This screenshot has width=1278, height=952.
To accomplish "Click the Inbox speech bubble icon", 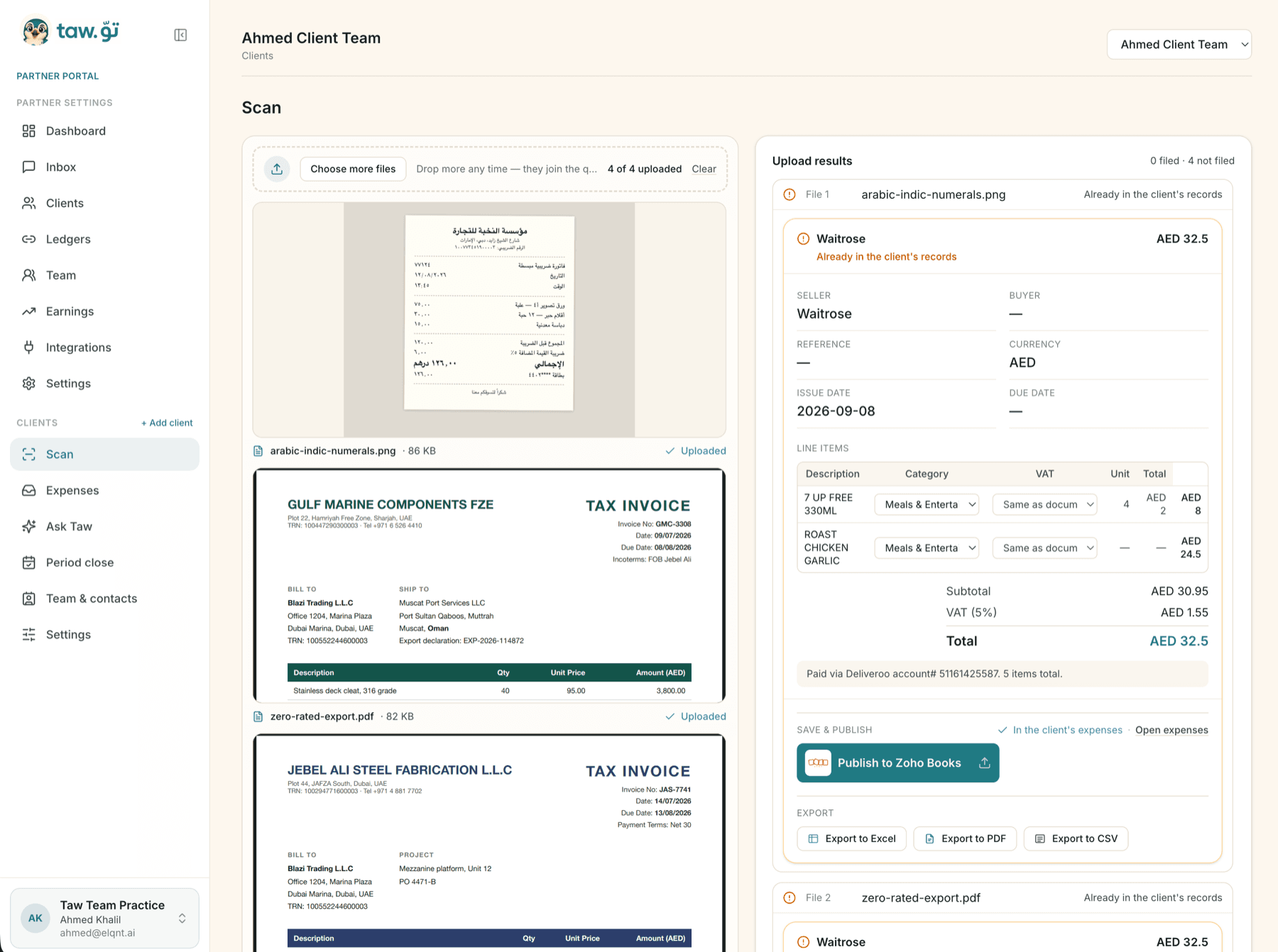I will tap(28, 167).
